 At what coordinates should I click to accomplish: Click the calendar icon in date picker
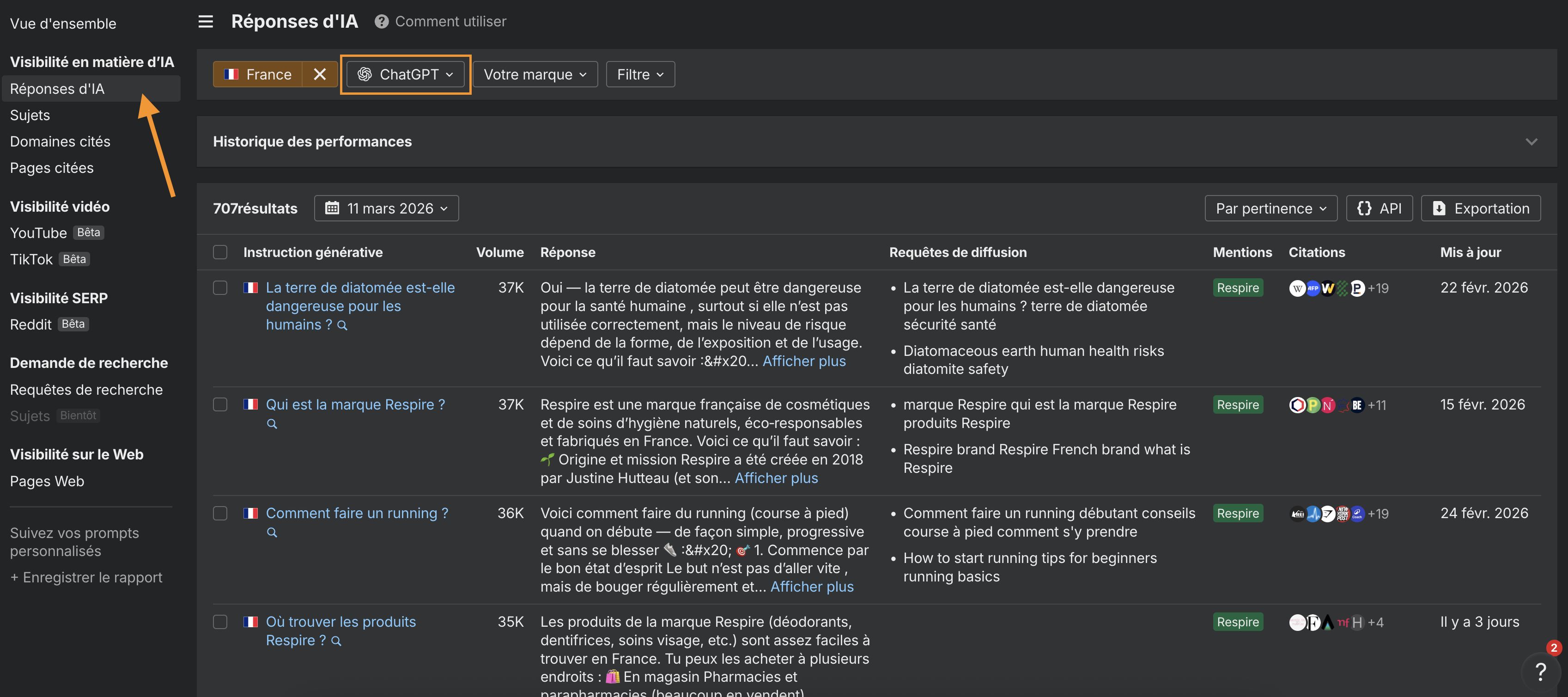click(x=332, y=208)
